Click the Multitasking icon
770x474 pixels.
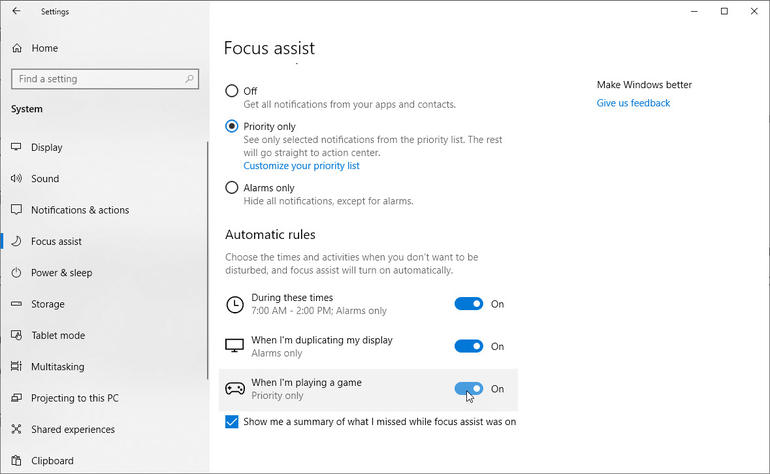[16, 366]
